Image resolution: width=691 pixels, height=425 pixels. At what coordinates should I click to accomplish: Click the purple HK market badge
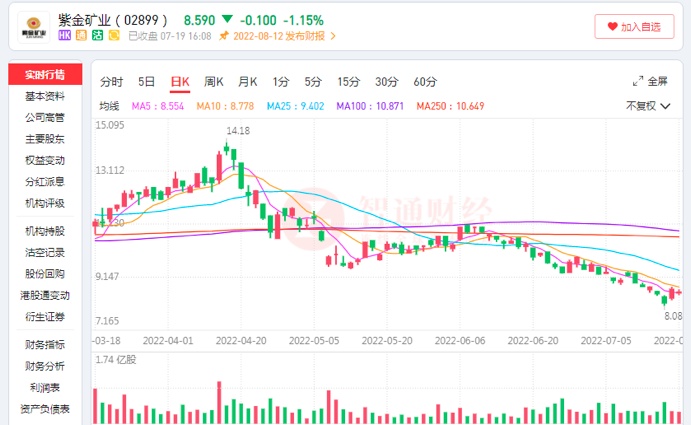pyautogui.click(x=65, y=35)
